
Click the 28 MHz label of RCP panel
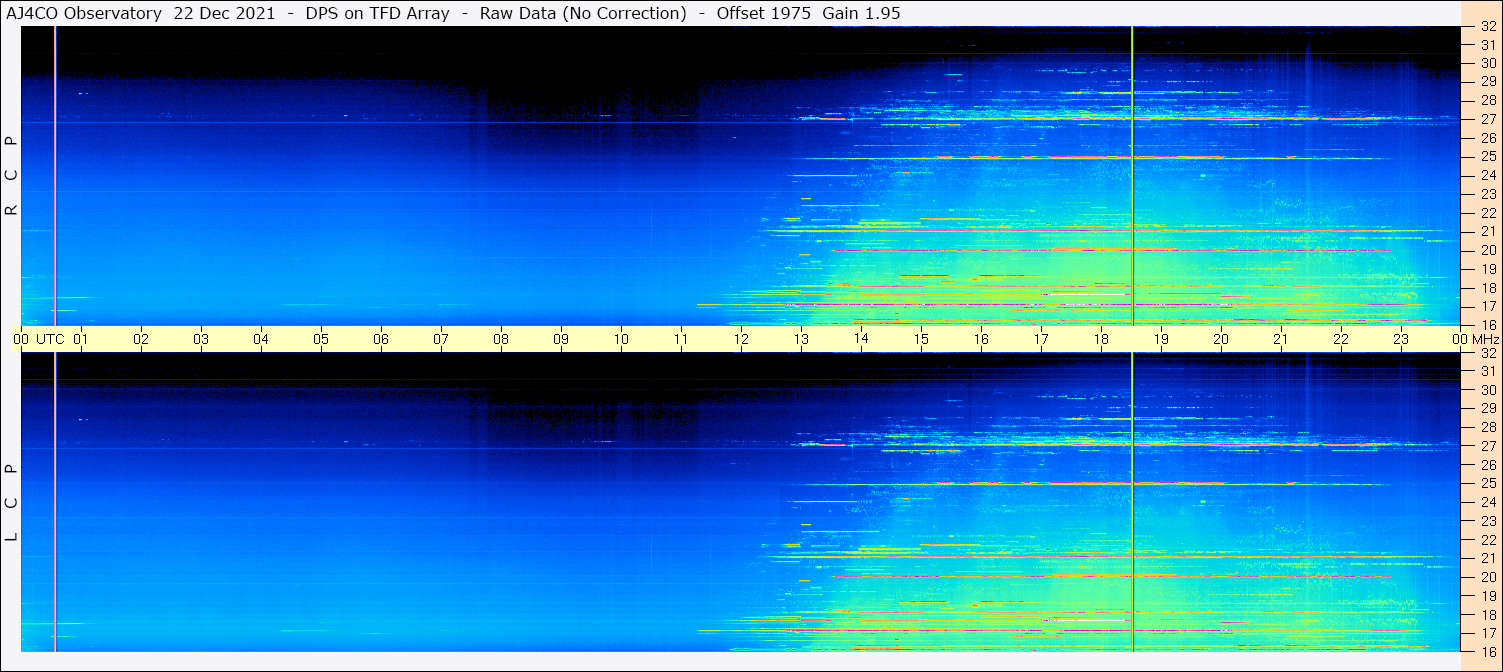(x=1487, y=100)
